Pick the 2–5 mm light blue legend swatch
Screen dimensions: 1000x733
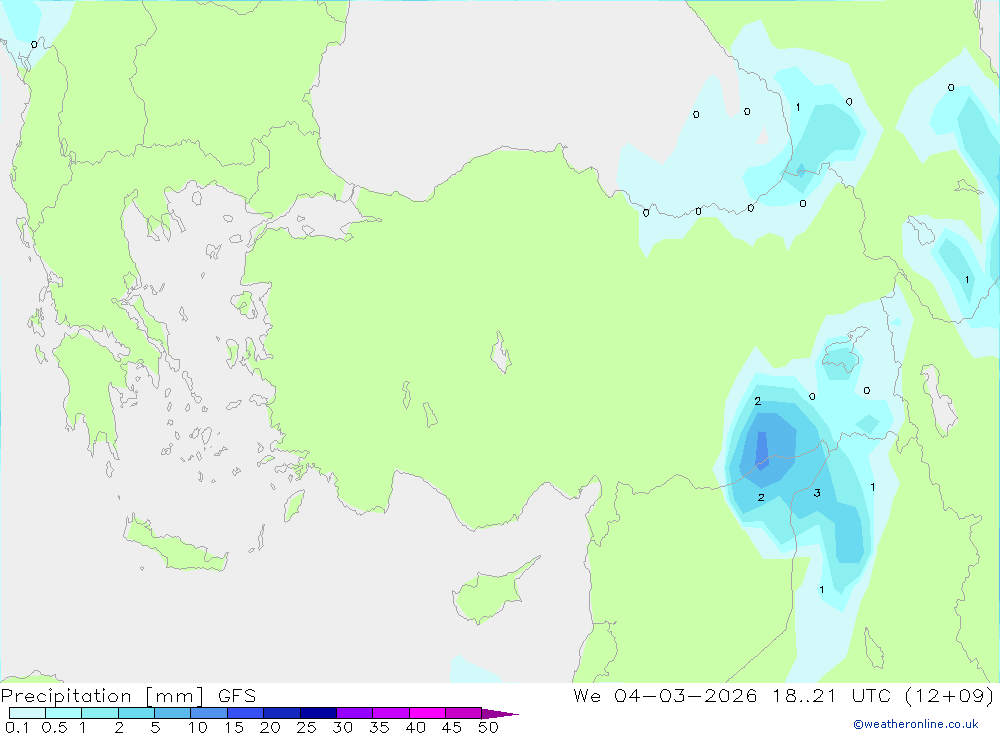tap(136, 713)
